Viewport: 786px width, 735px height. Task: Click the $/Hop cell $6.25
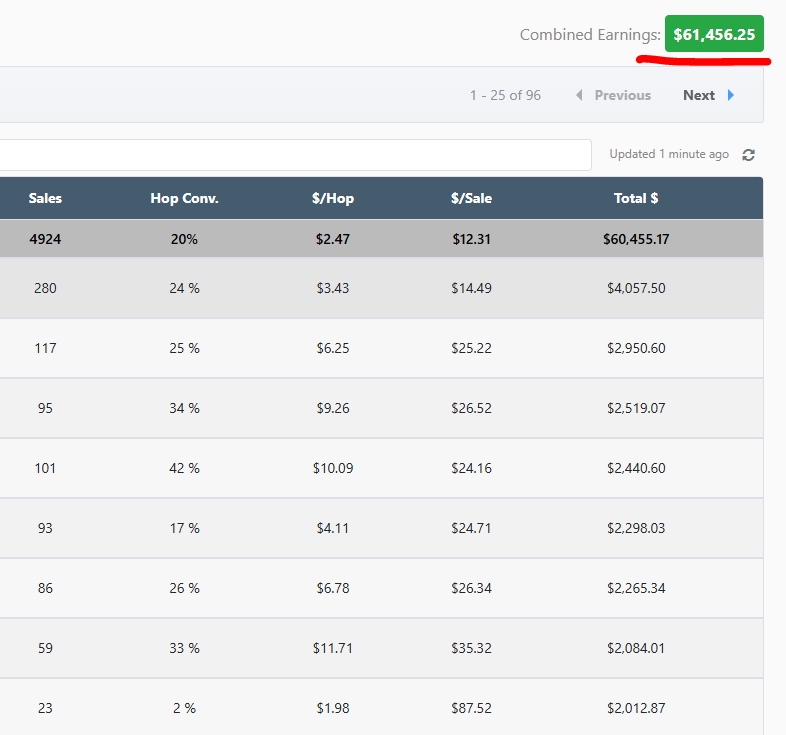coord(333,348)
